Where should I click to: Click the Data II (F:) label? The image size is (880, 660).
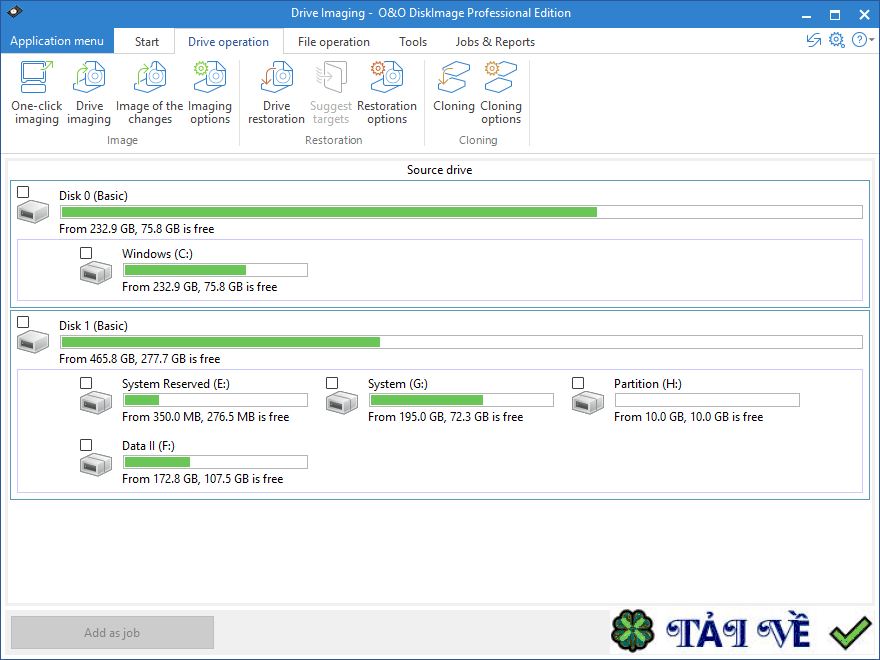148,446
